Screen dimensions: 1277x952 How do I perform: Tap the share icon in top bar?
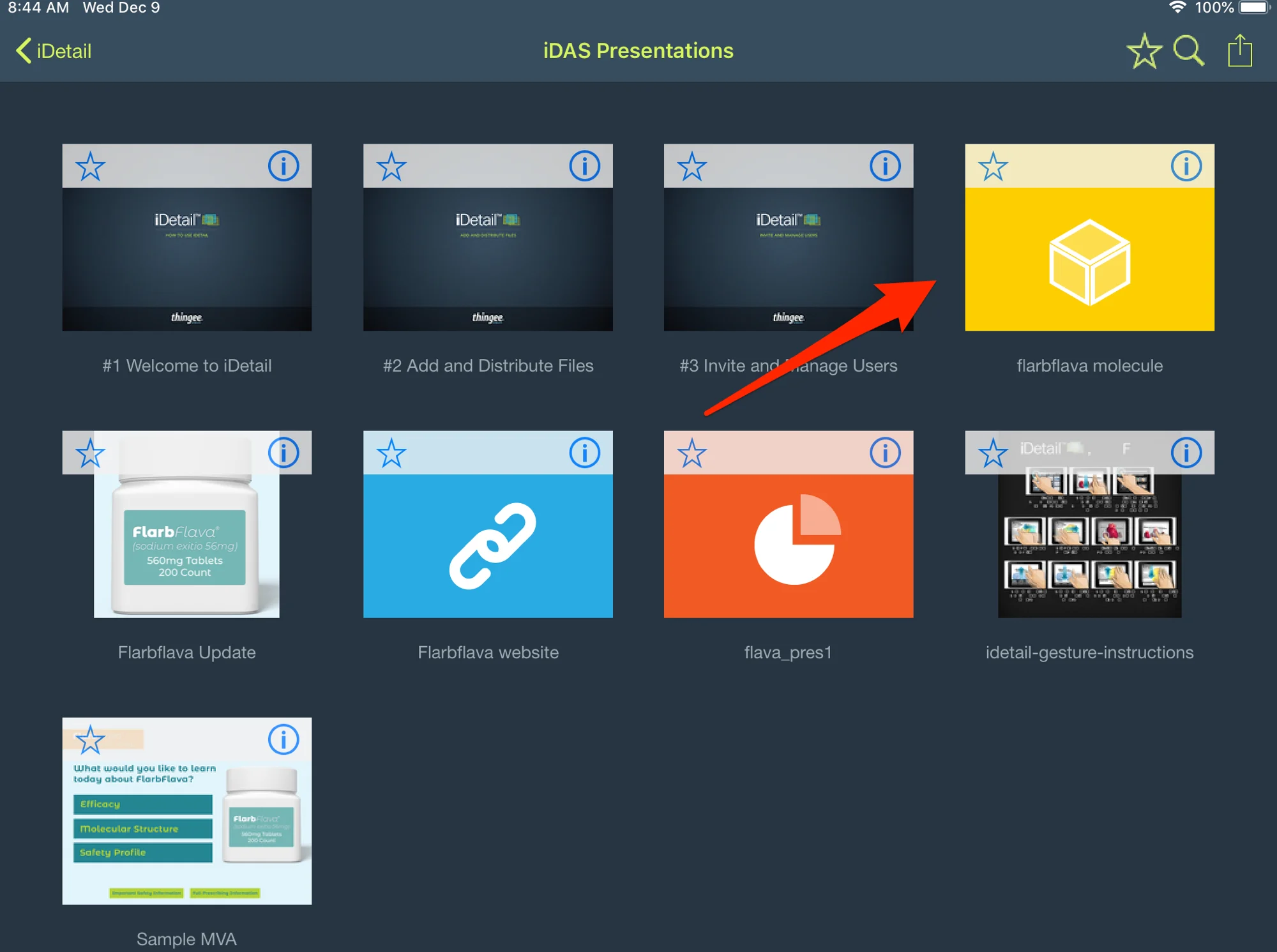click(x=1239, y=51)
